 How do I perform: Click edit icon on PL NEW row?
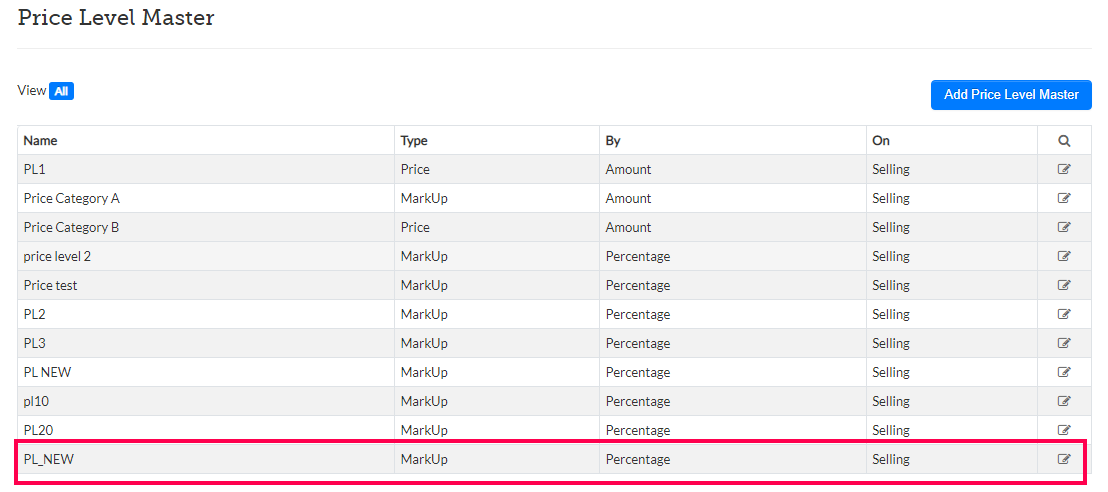1064,373
